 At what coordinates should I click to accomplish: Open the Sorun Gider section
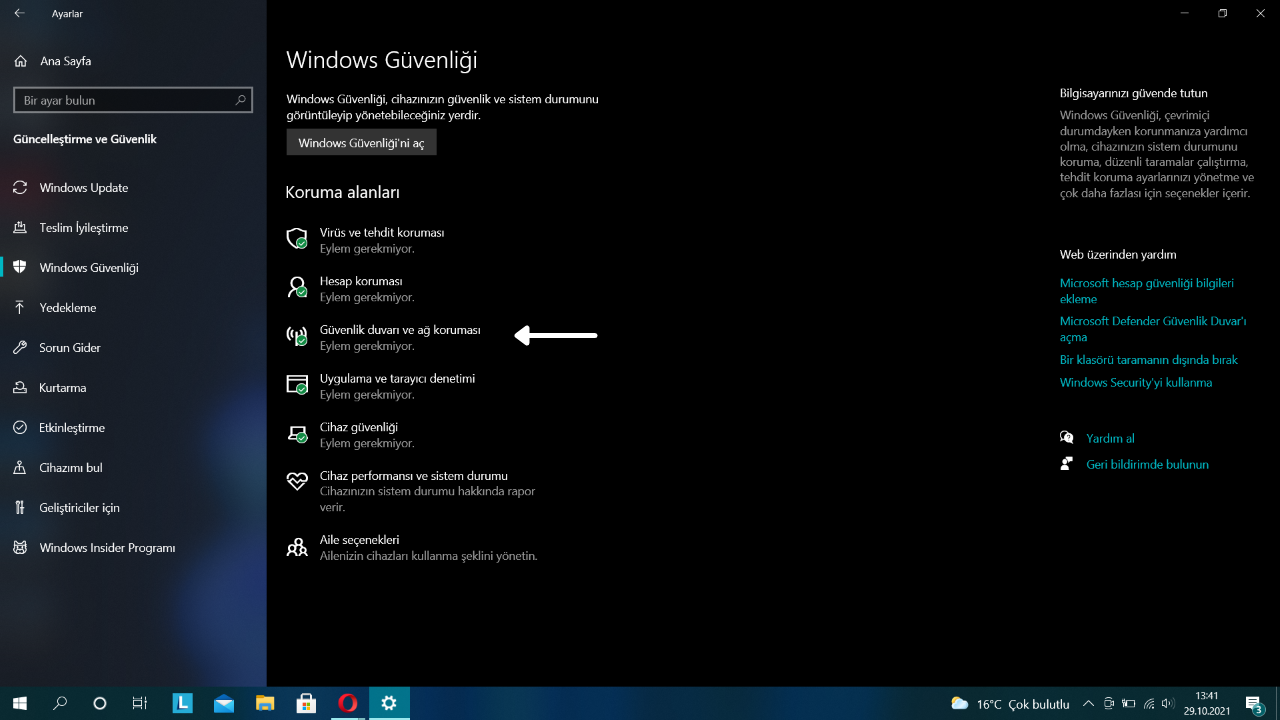(x=69, y=348)
